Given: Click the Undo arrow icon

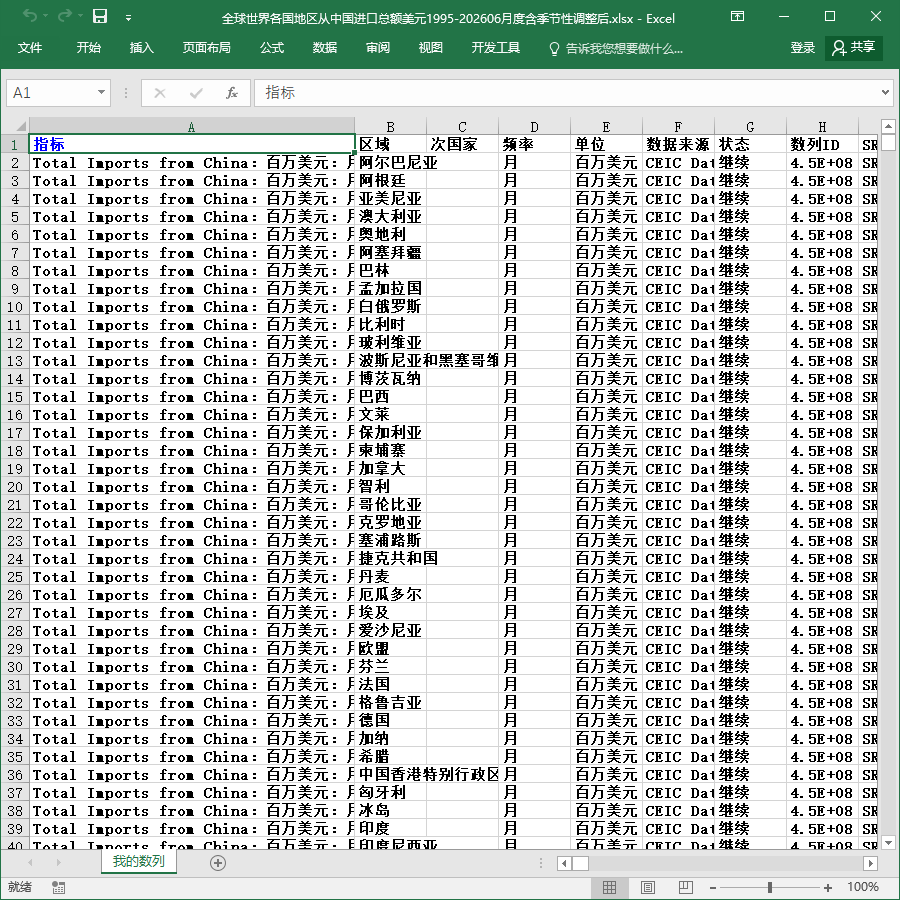Looking at the screenshot, I should (30, 17).
